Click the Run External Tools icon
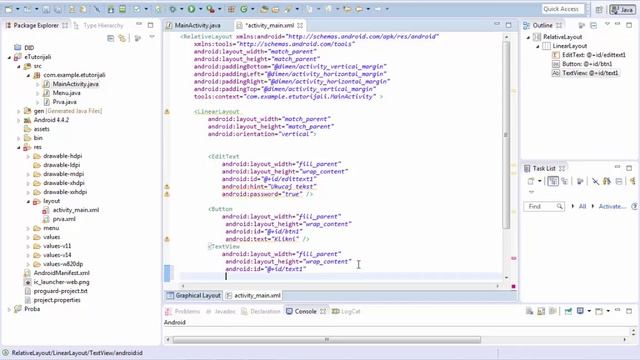The height and width of the screenshot is (360, 640). coord(210,9)
